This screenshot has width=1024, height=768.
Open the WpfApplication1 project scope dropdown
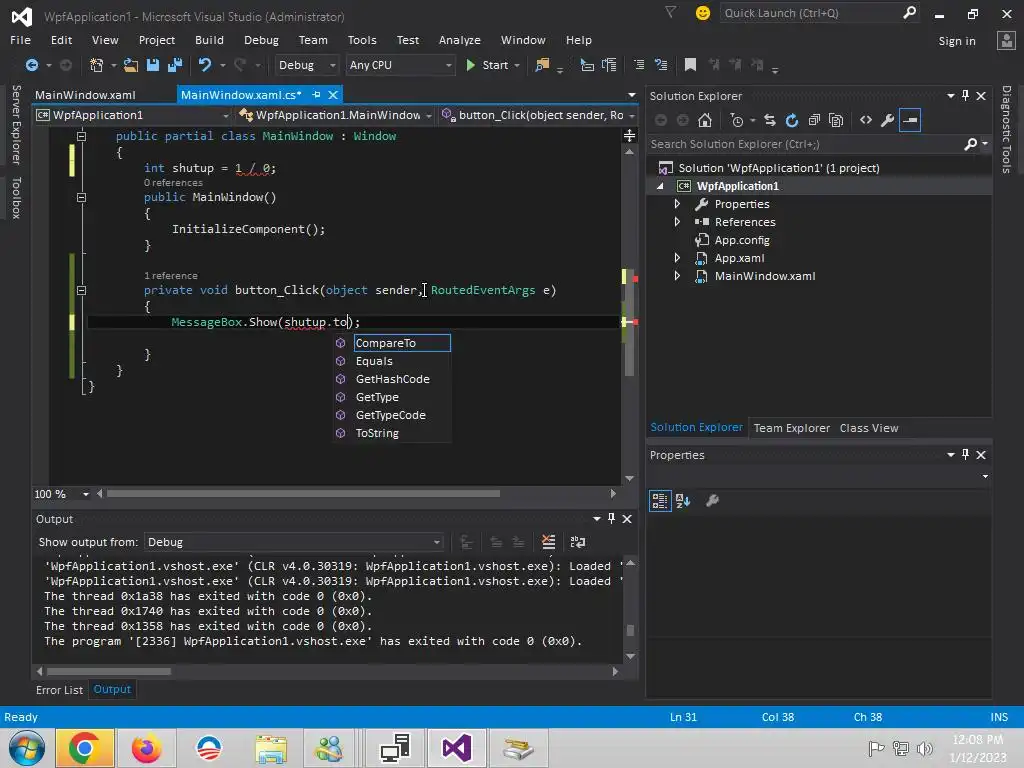(133, 115)
